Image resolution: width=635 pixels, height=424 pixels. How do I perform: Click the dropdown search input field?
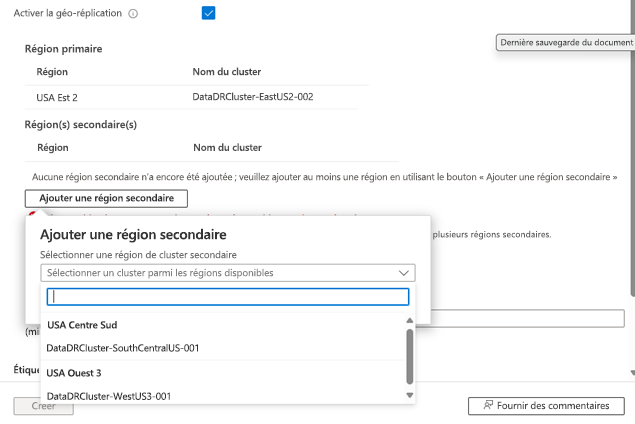[228, 297]
